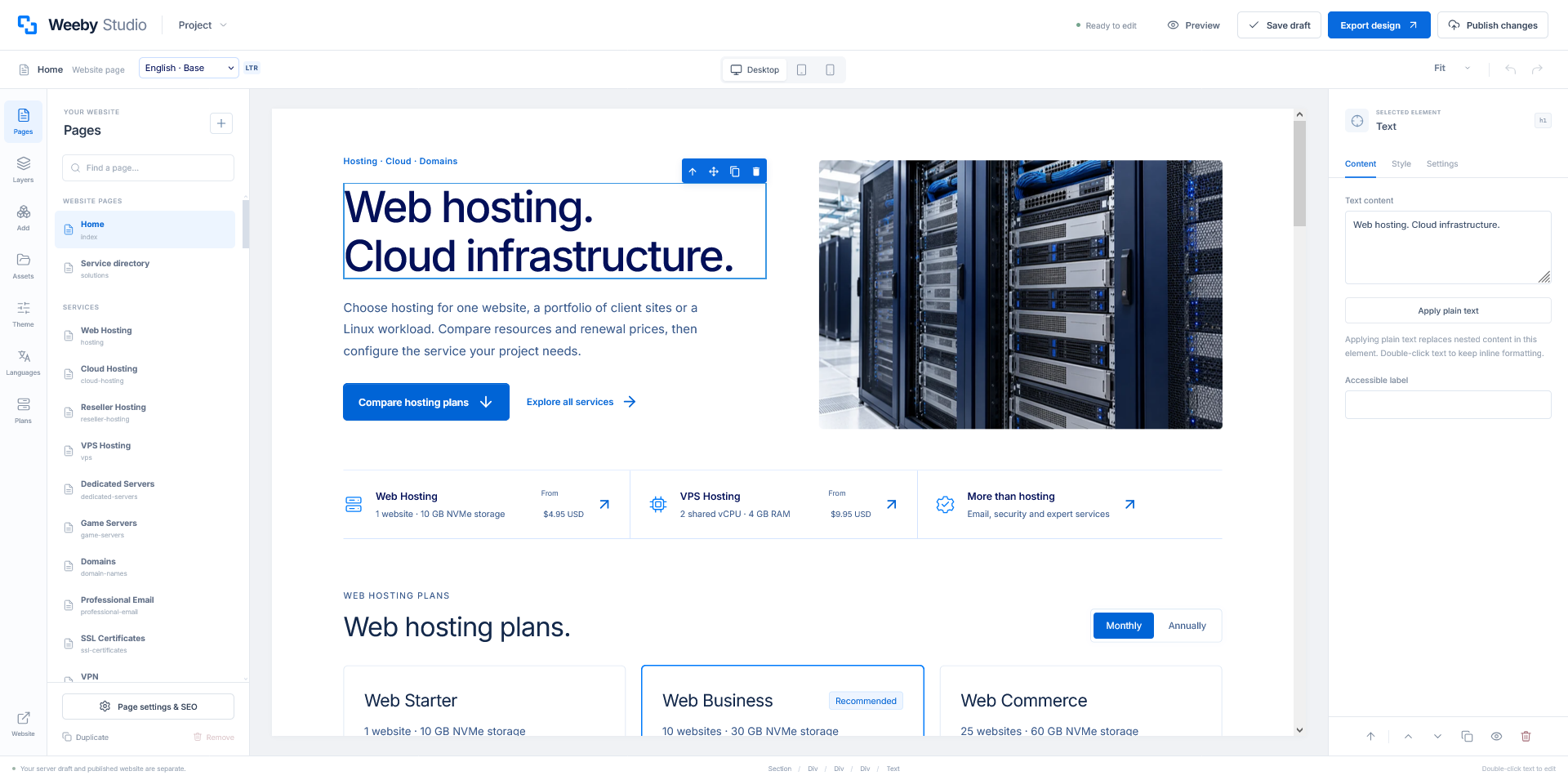
Task: Open the English · Base language dropdown
Action: (189, 68)
